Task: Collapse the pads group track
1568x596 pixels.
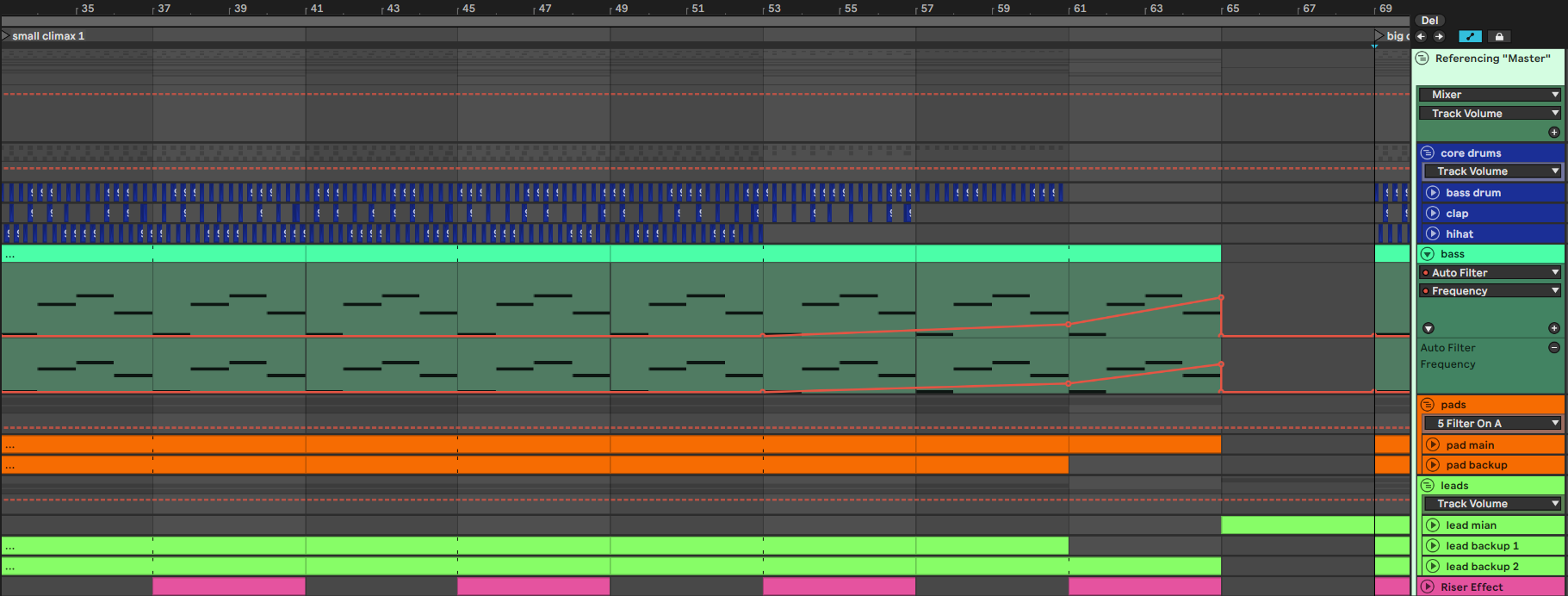Action: pos(1428,405)
